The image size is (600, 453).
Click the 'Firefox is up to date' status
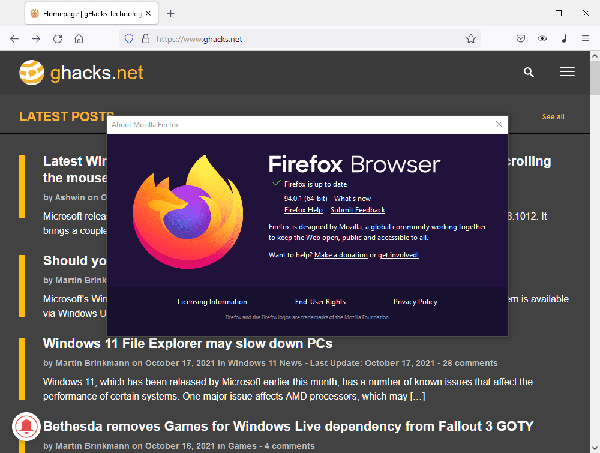pos(315,184)
